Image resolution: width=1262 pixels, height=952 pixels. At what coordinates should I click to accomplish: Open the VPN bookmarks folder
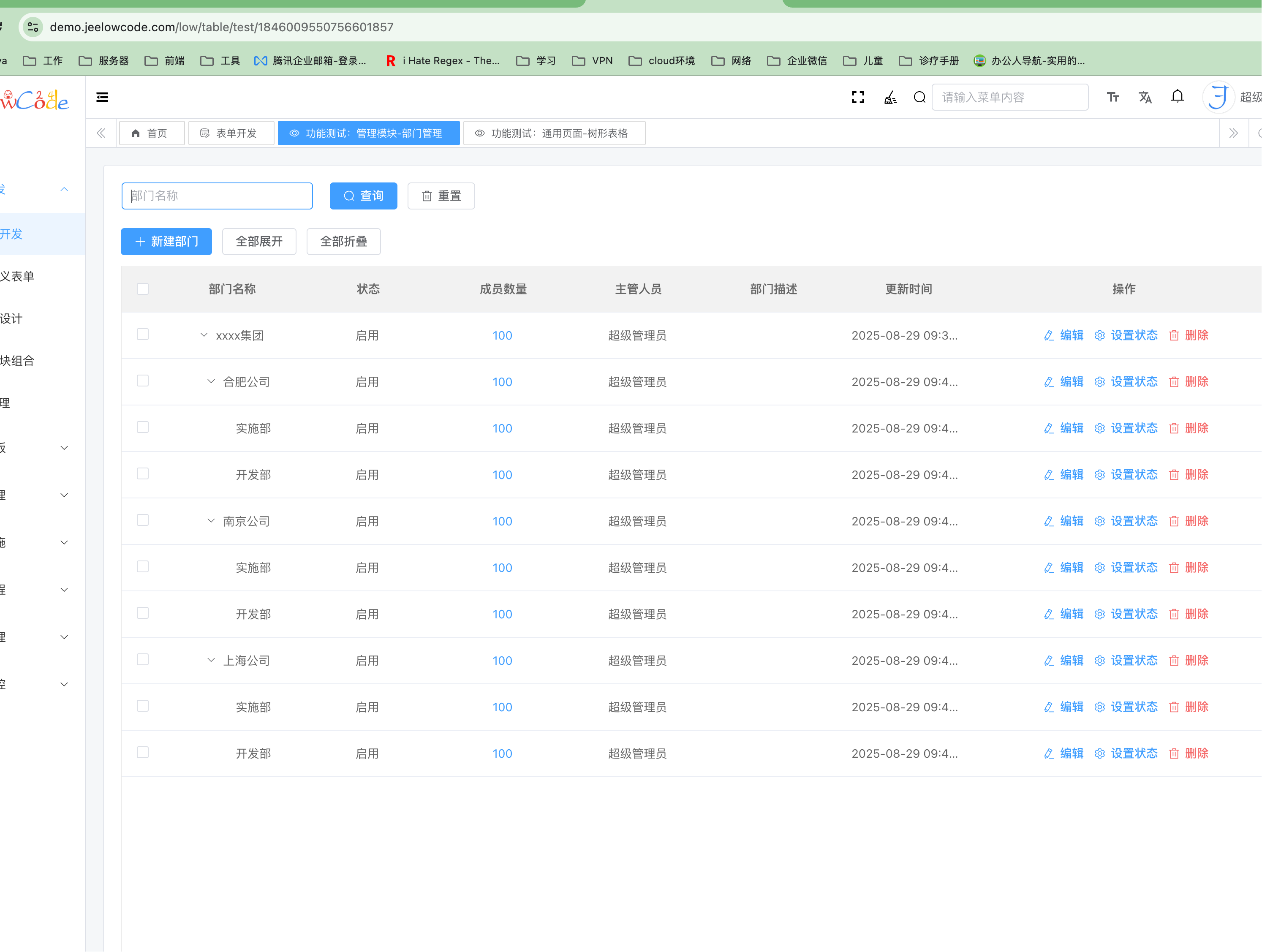tap(592, 60)
